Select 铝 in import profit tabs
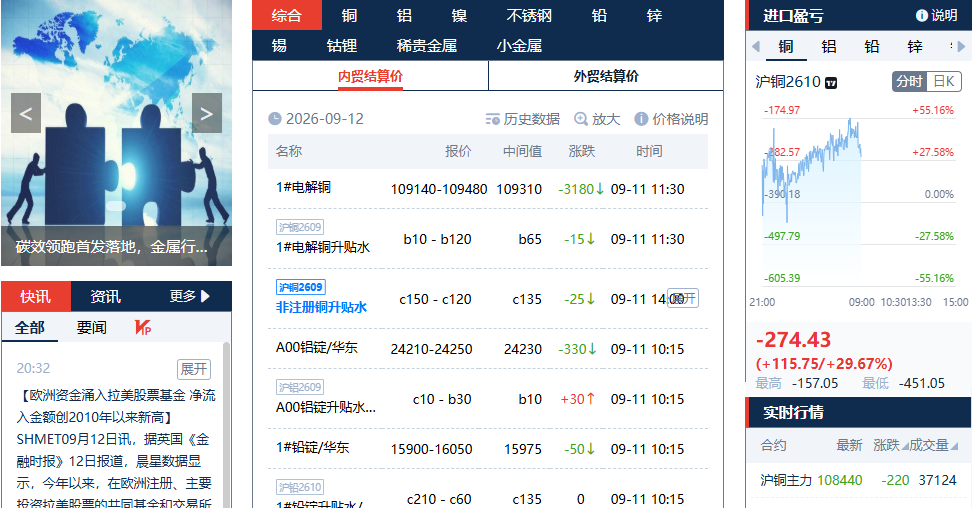 (x=829, y=47)
